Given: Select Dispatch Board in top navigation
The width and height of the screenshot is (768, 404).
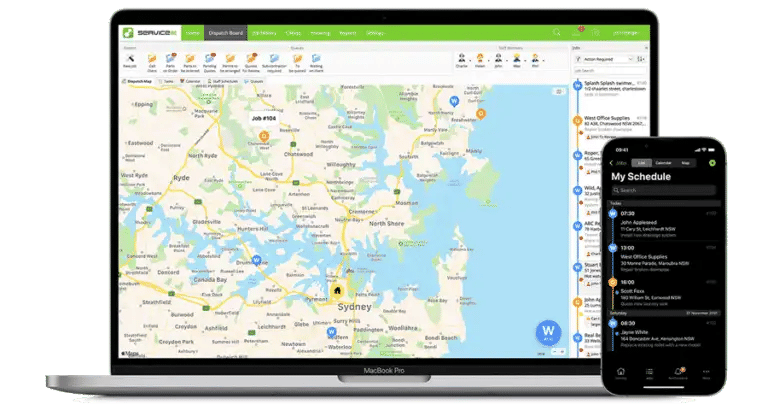Looking at the screenshot, I should pos(226,33).
